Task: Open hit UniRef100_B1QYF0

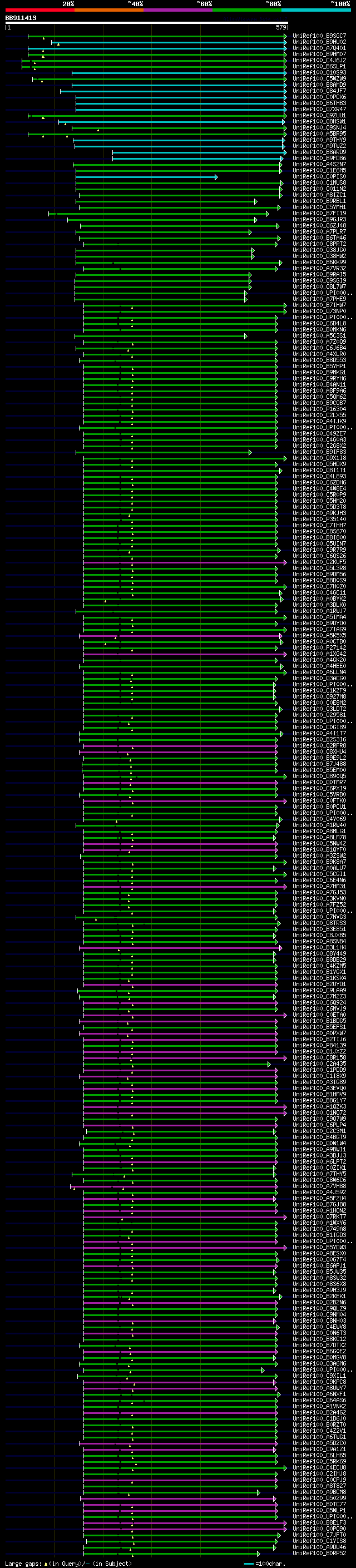Action: pyautogui.click(x=319, y=850)
